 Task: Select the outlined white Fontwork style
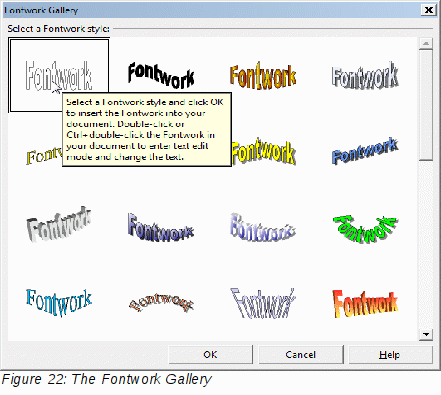click(59, 76)
